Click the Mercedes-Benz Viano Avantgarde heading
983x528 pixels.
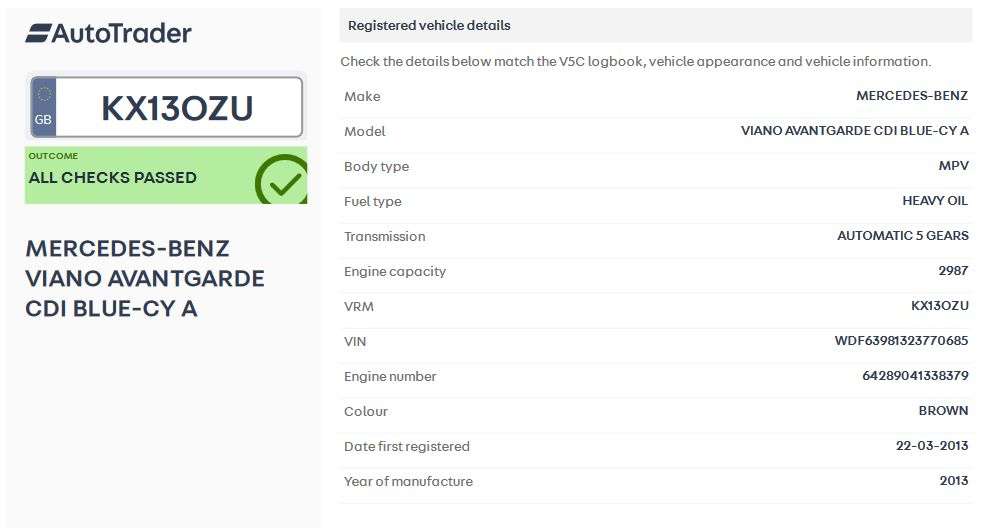click(x=145, y=278)
